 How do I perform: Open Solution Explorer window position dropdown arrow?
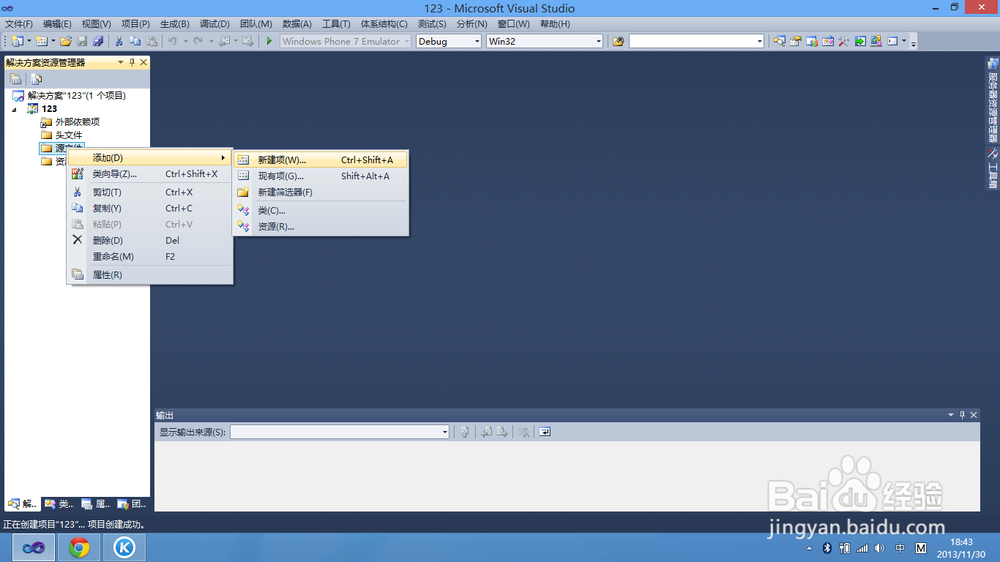click(x=121, y=62)
